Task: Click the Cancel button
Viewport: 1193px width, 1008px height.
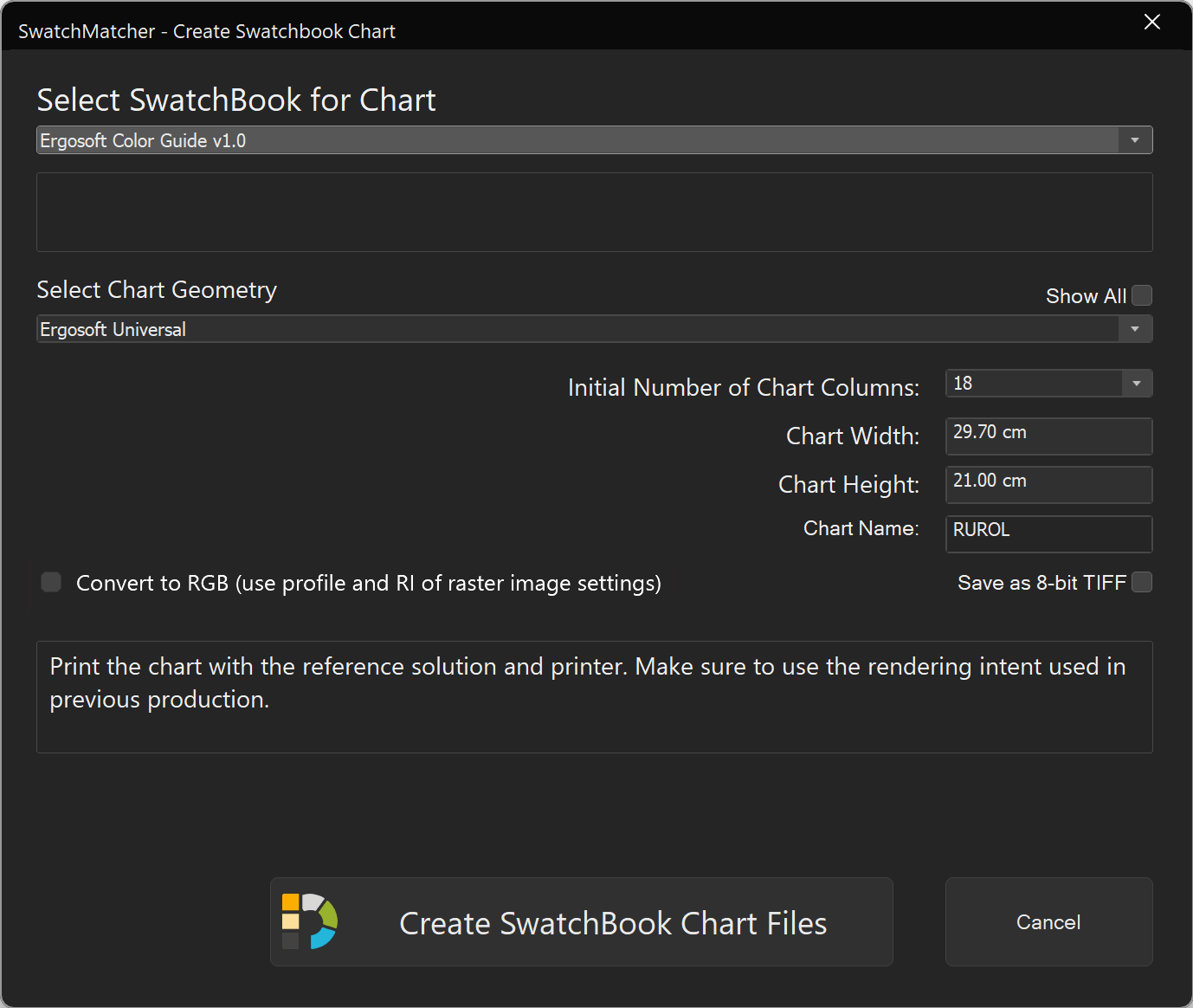Action: point(1048,922)
